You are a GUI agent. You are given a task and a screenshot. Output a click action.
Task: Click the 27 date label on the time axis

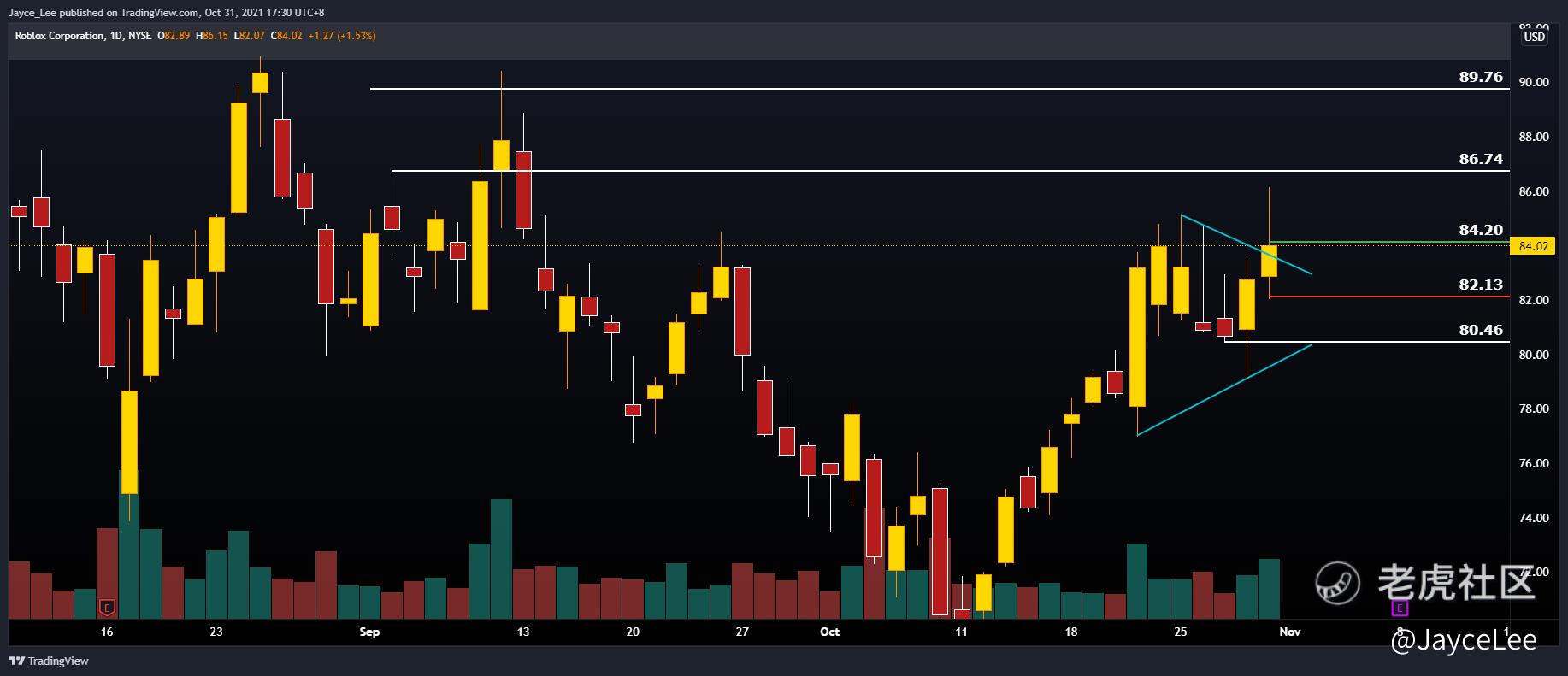[741, 632]
